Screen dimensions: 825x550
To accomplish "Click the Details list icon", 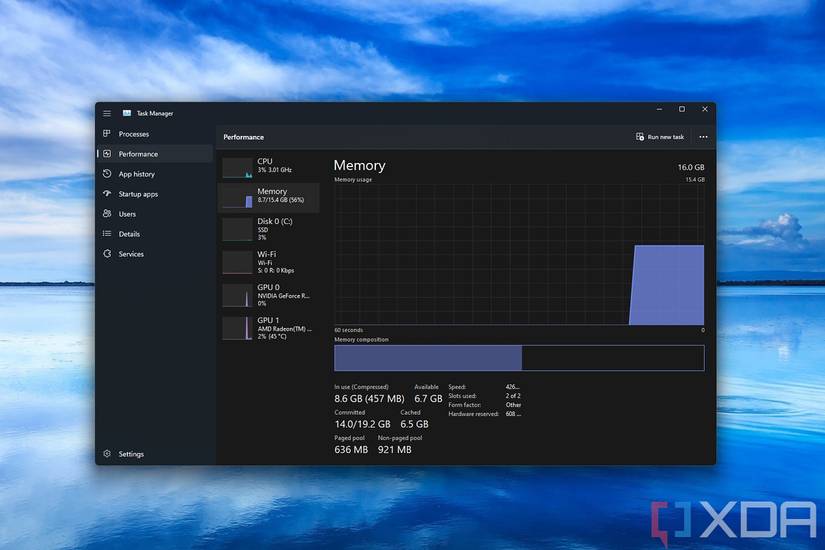I will coord(107,234).
